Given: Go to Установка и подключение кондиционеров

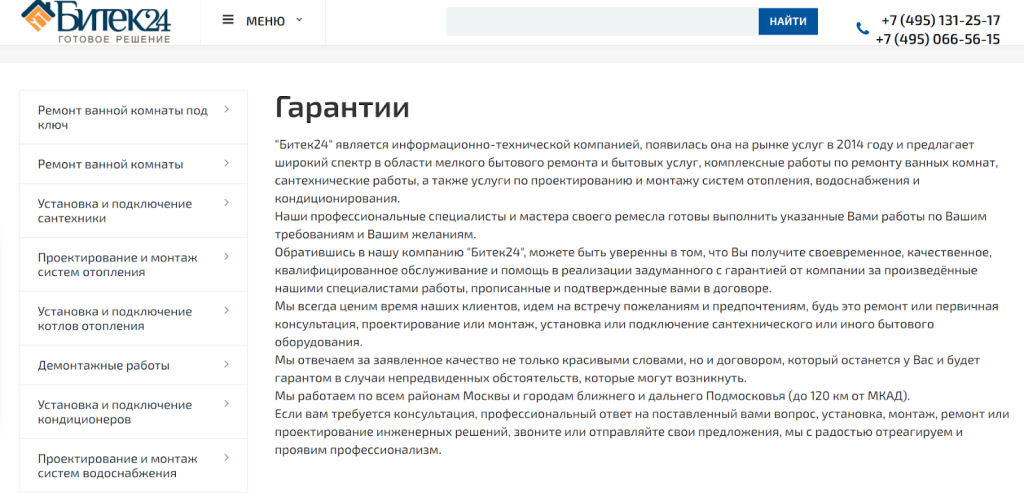Looking at the screenshot, I should pyautogui.click(x=114, y=412).
